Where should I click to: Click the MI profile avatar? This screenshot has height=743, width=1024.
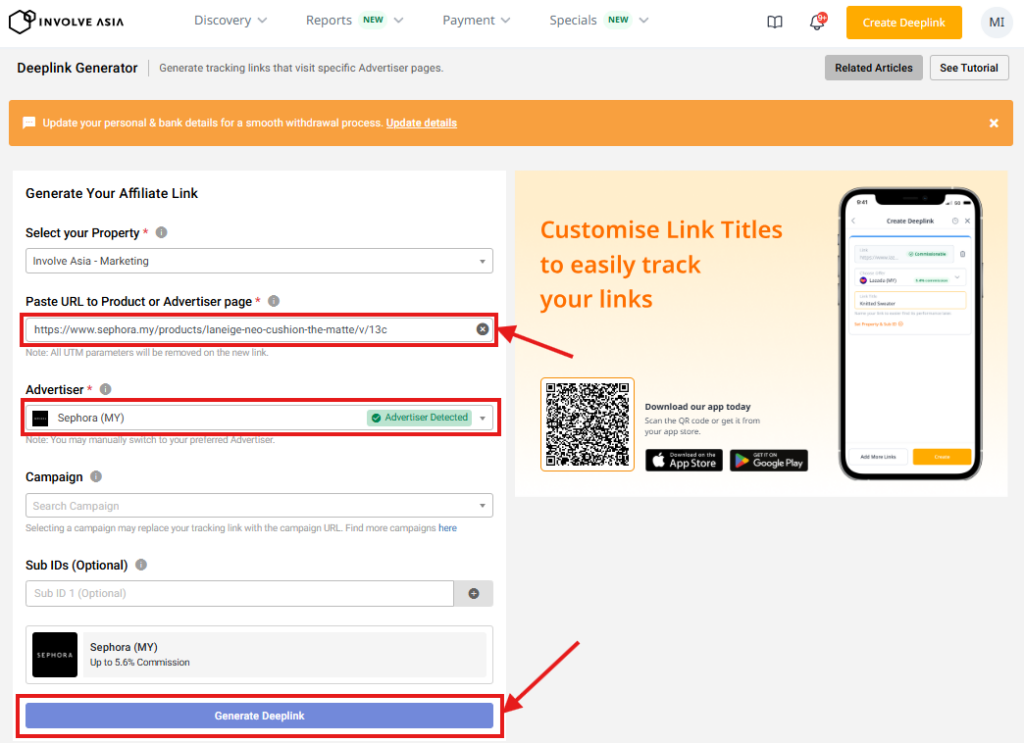click(x=996, y=22)
